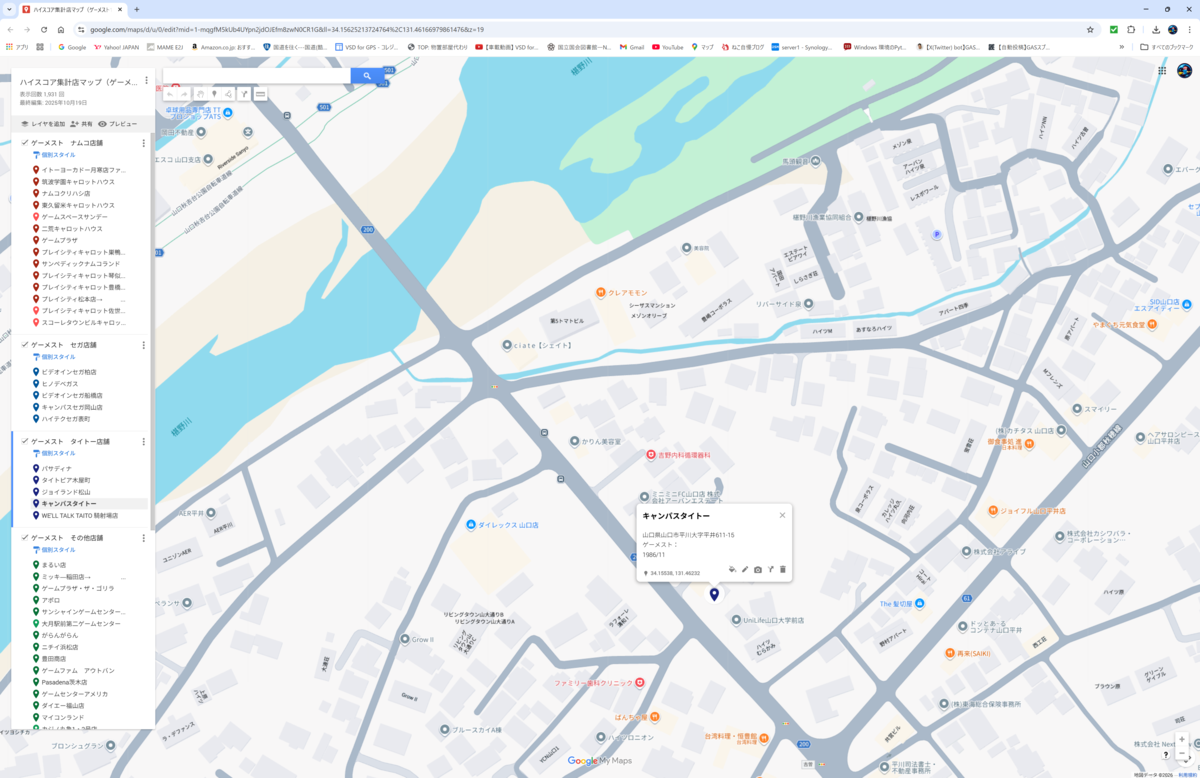Click the browser reload button

pos(43,29)
